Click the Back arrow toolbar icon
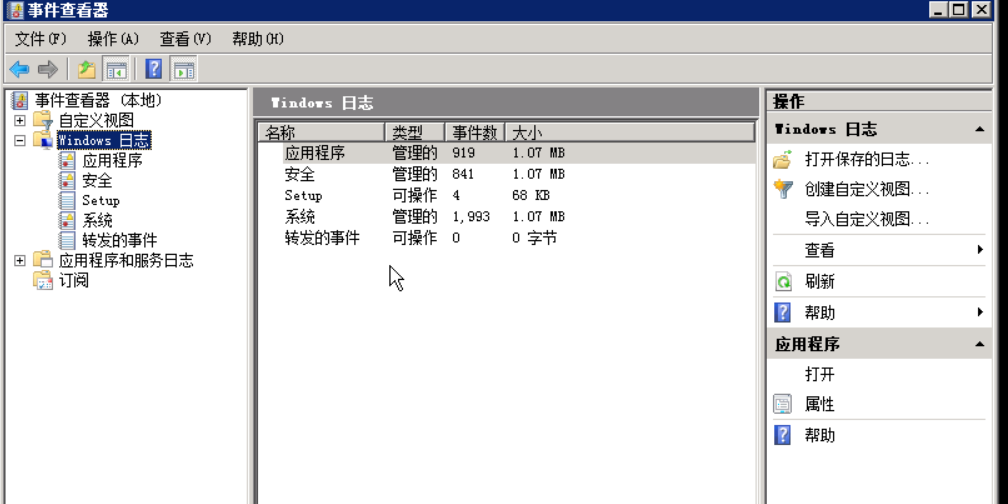The width and height of the screenshot is (1008, 504). pyautogui.click(x=19, y=69)
